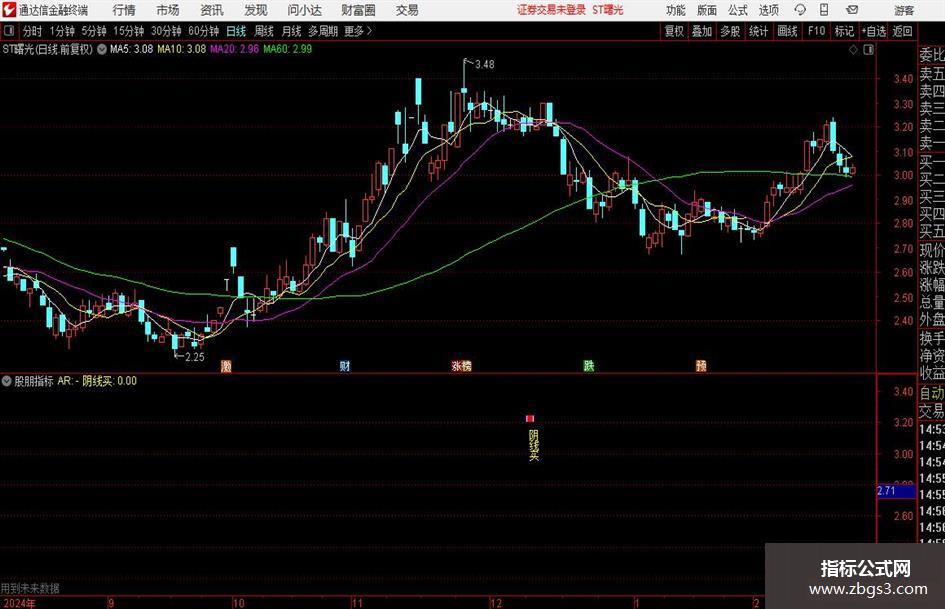The image size is (945, 609).
Task: Click the mobile phone icon
Action: [824, 10]
